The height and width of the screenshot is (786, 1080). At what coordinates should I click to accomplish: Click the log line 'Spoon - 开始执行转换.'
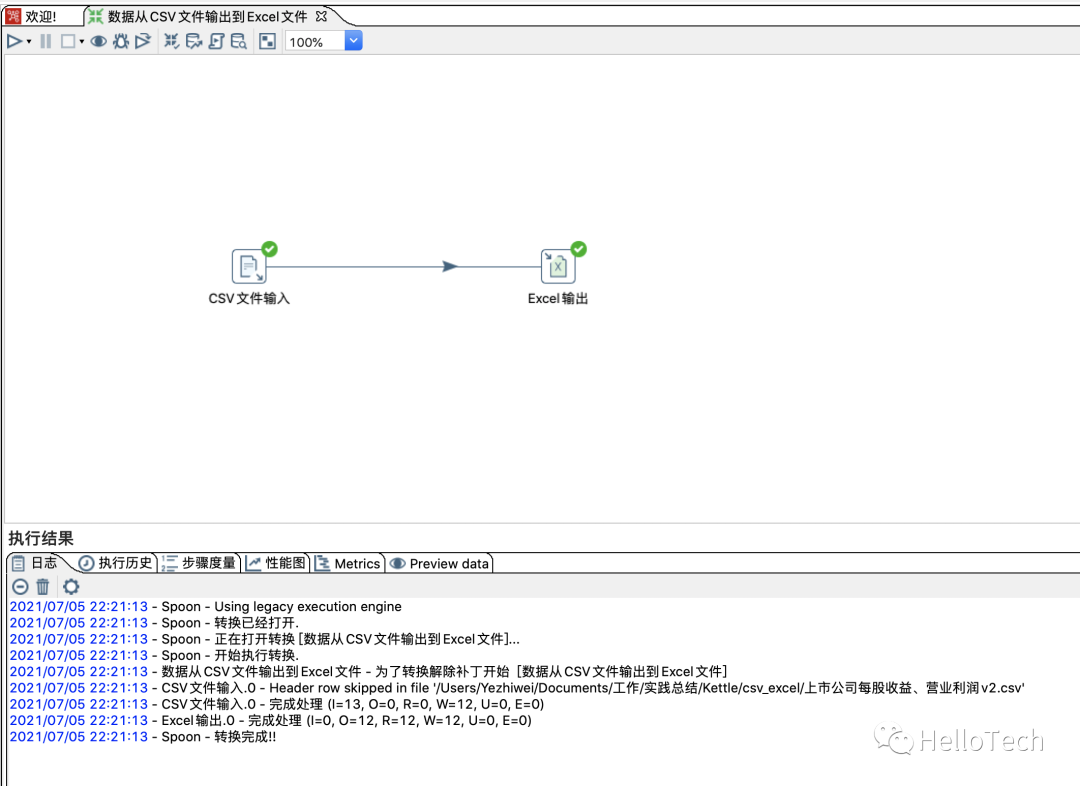pos(154,656)
